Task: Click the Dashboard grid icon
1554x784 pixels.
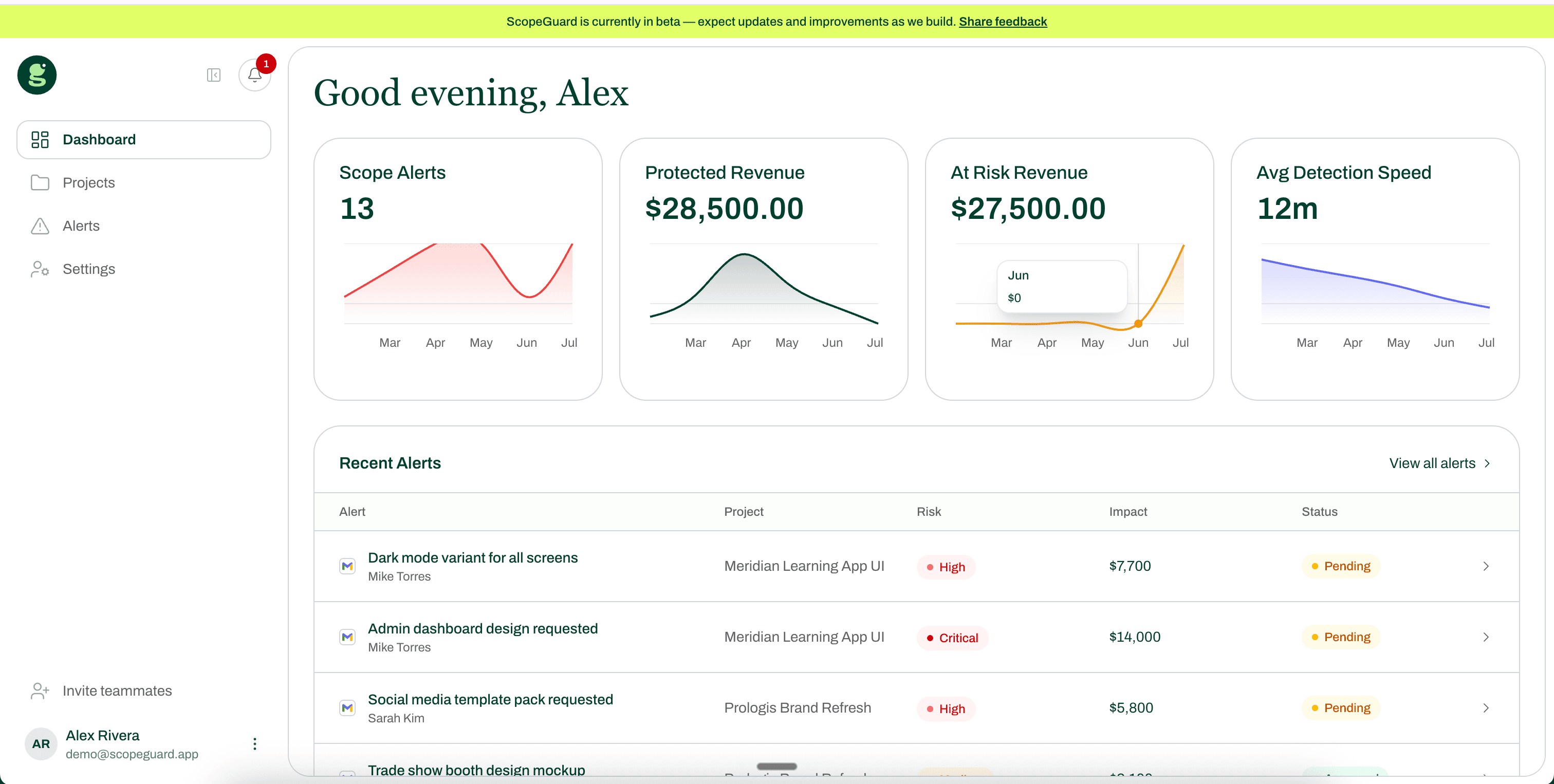Action: click(40, 139)
